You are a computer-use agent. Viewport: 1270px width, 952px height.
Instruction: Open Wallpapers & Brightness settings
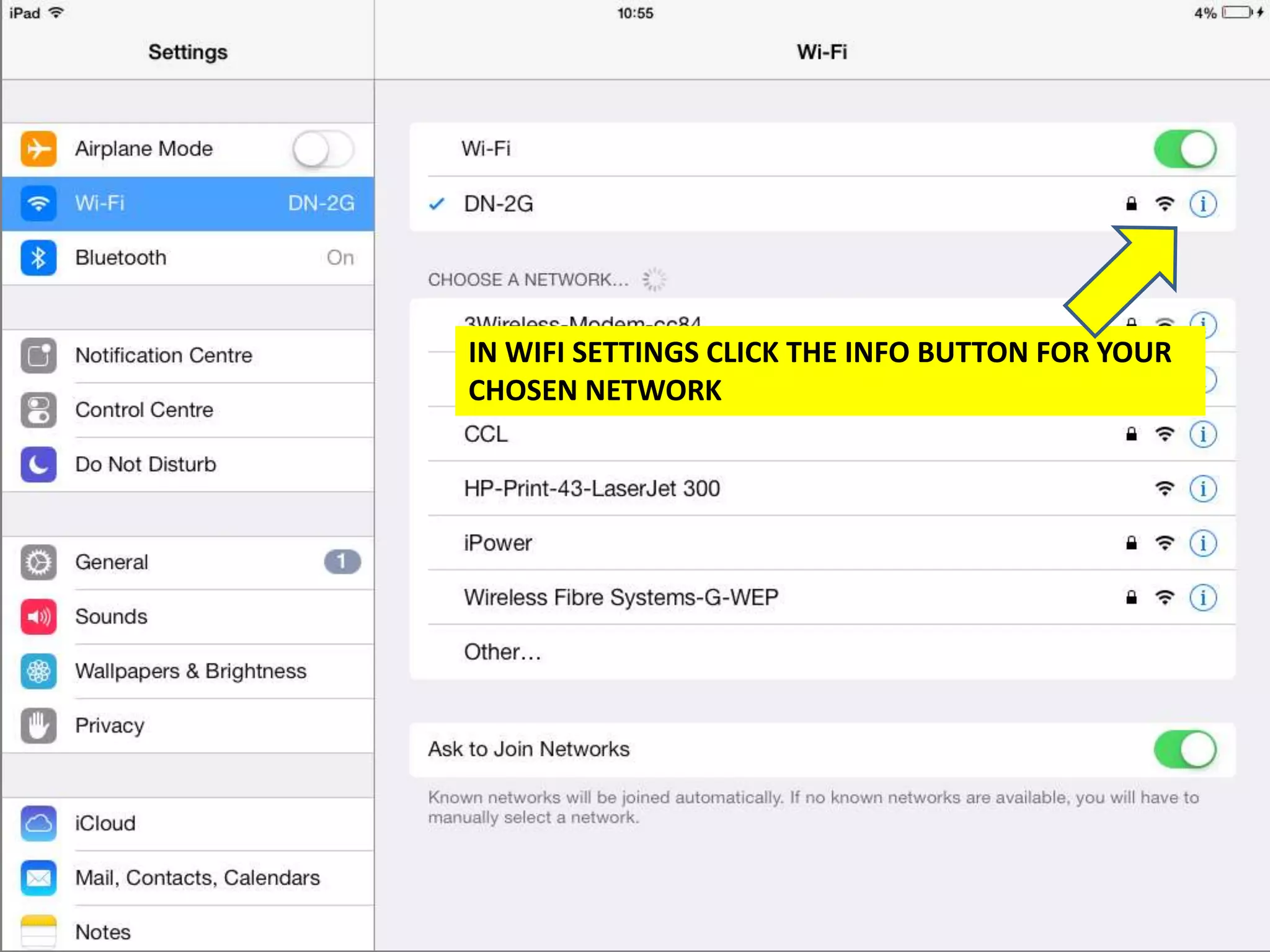tap(188, 671)
